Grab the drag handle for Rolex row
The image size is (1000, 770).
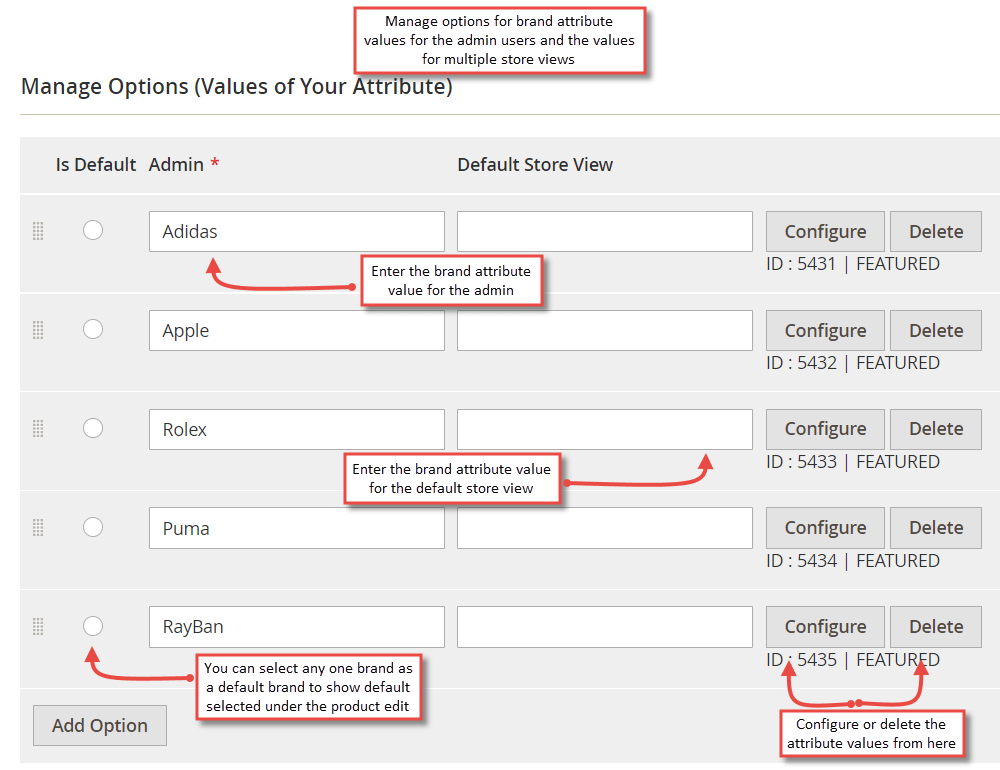tap(38, 429)
